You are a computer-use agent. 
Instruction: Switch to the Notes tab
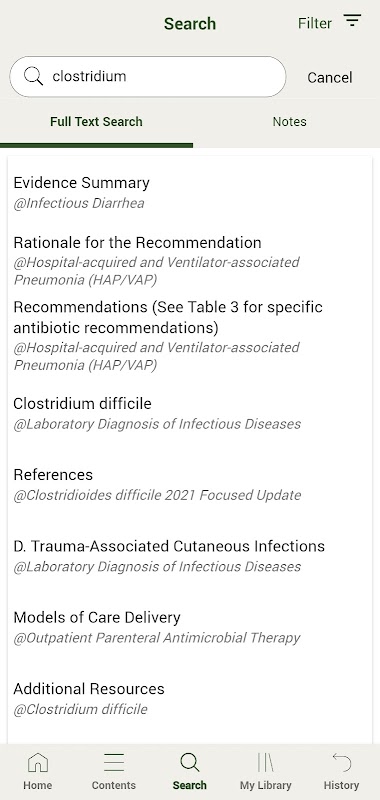[289, 121]
